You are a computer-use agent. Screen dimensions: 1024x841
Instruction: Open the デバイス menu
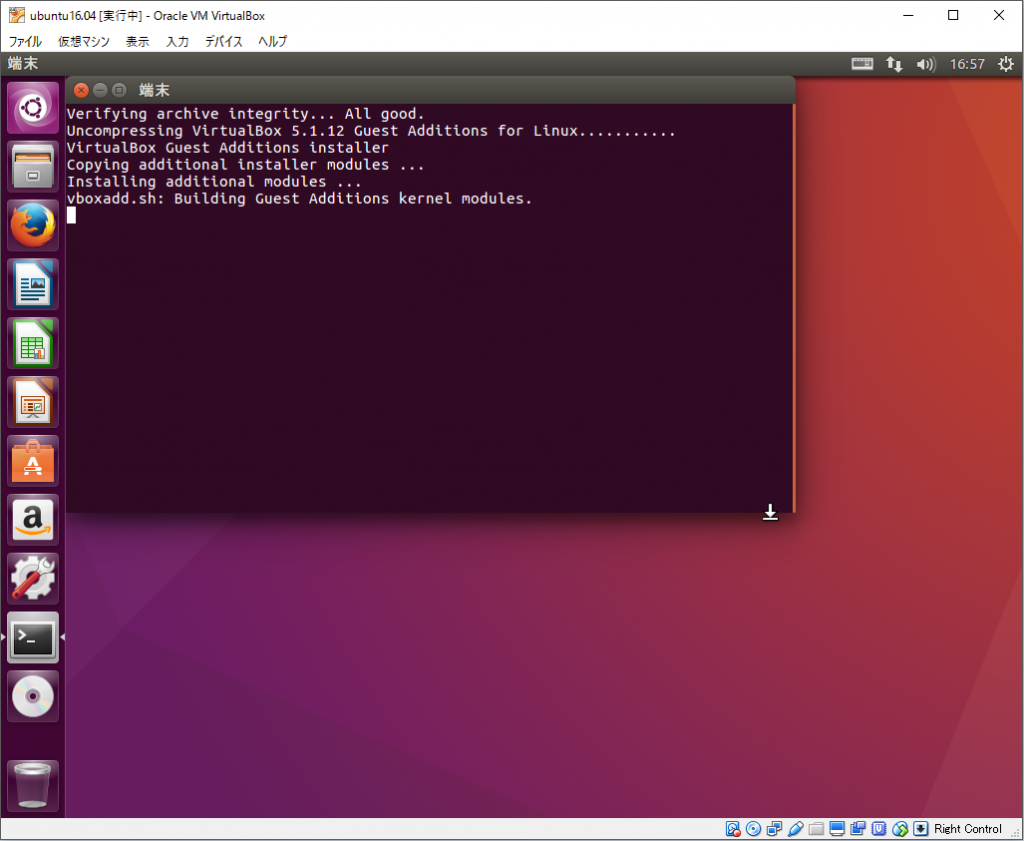coord(224,41)
